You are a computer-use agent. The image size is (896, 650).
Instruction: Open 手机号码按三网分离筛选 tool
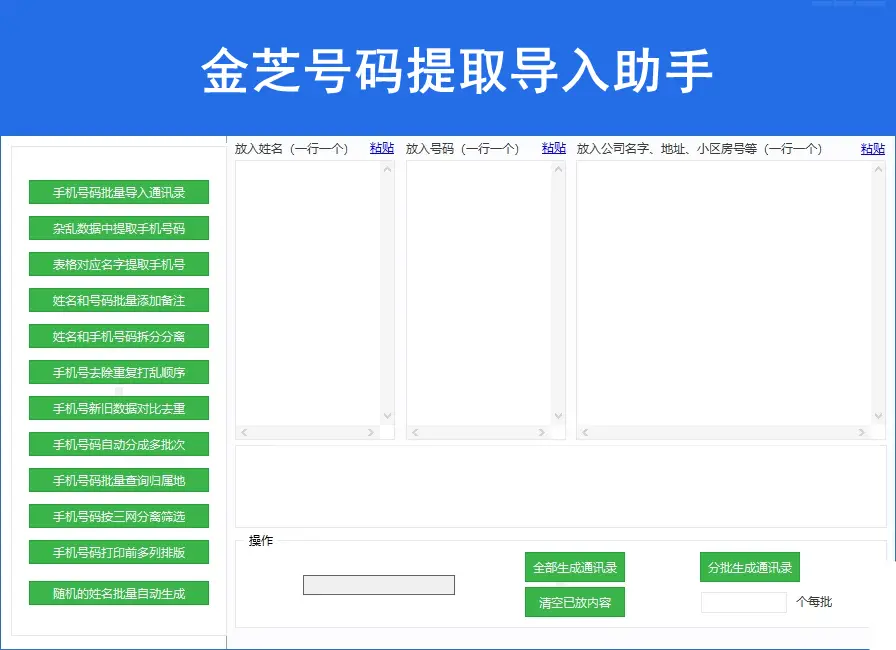pos(119,516)
